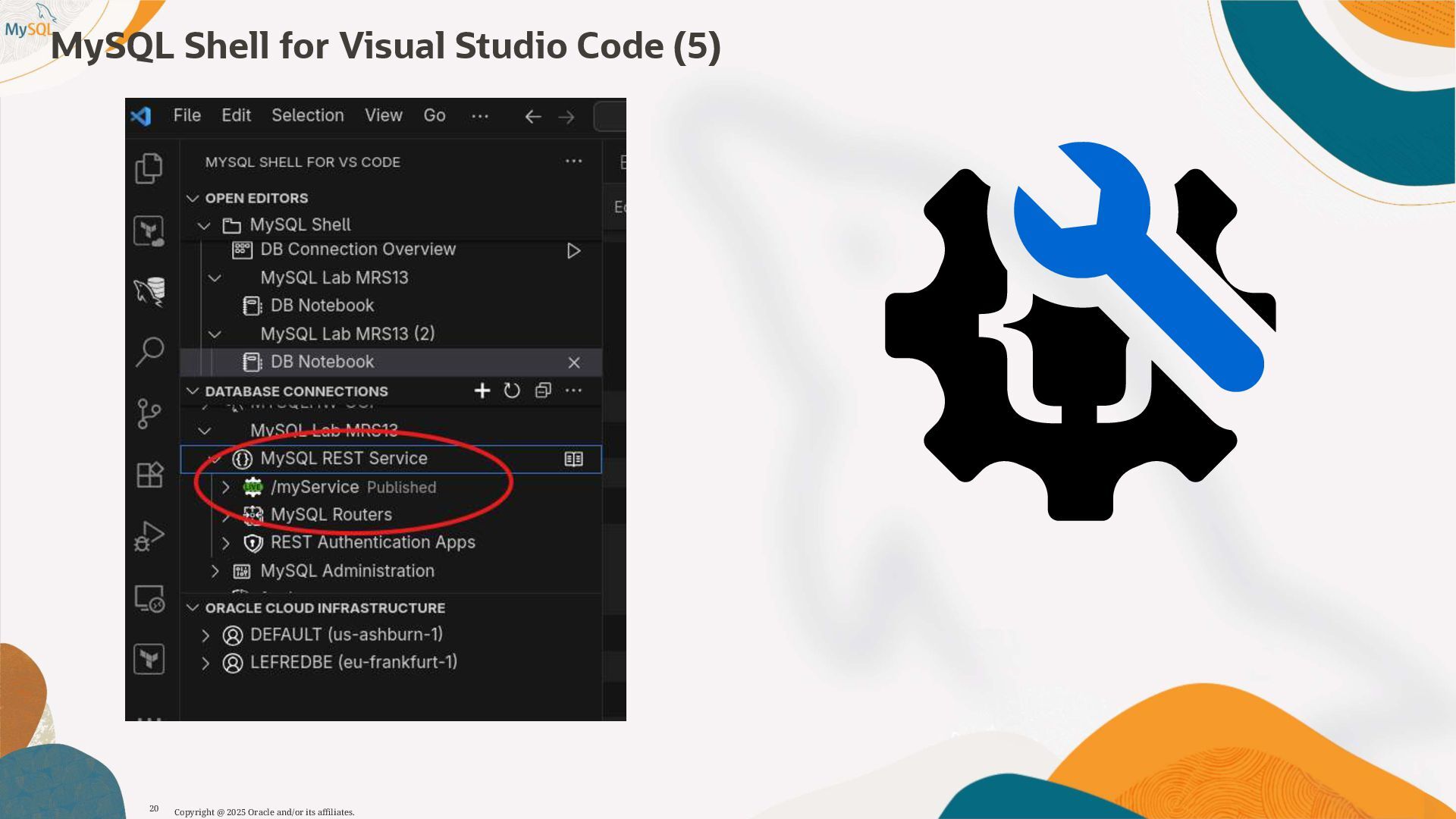Open MySQL REST Service documentation book icon
1456x819 pixels.
point(573,459)
